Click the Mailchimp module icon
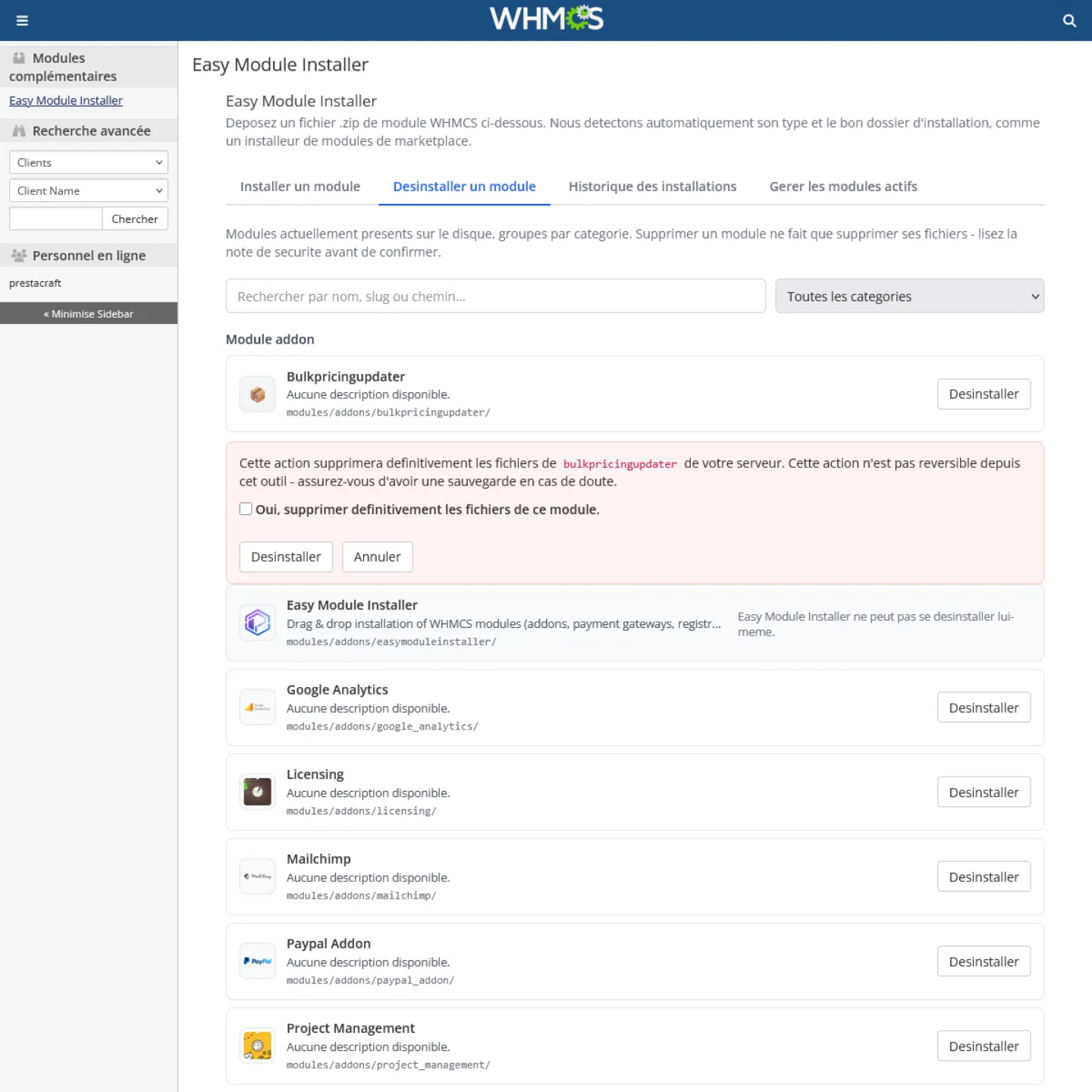Screen dimensions: 1092x1092 pyautogui.click(x=258, y=877)
